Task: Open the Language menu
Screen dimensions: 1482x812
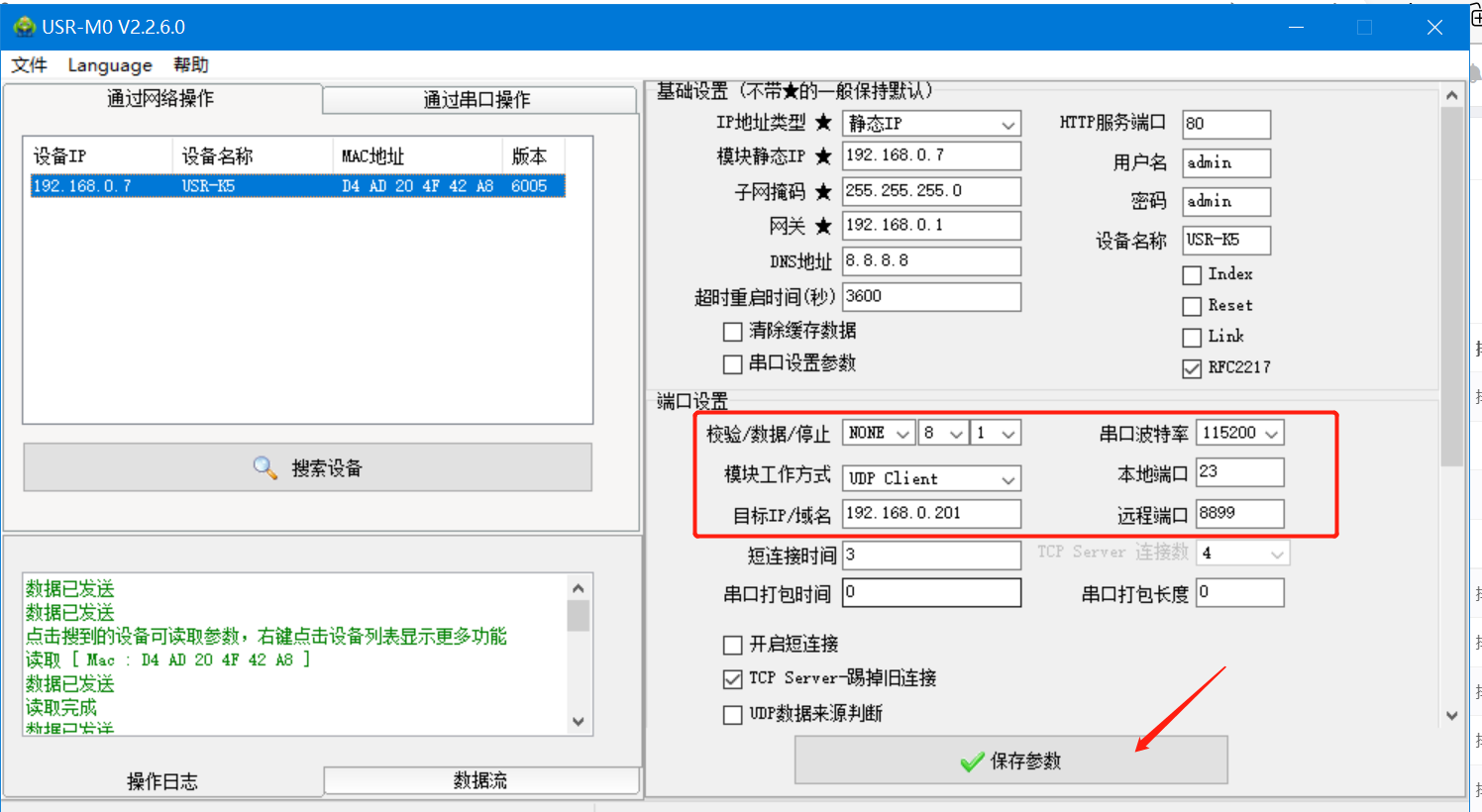Action: (x=109, y=65)
